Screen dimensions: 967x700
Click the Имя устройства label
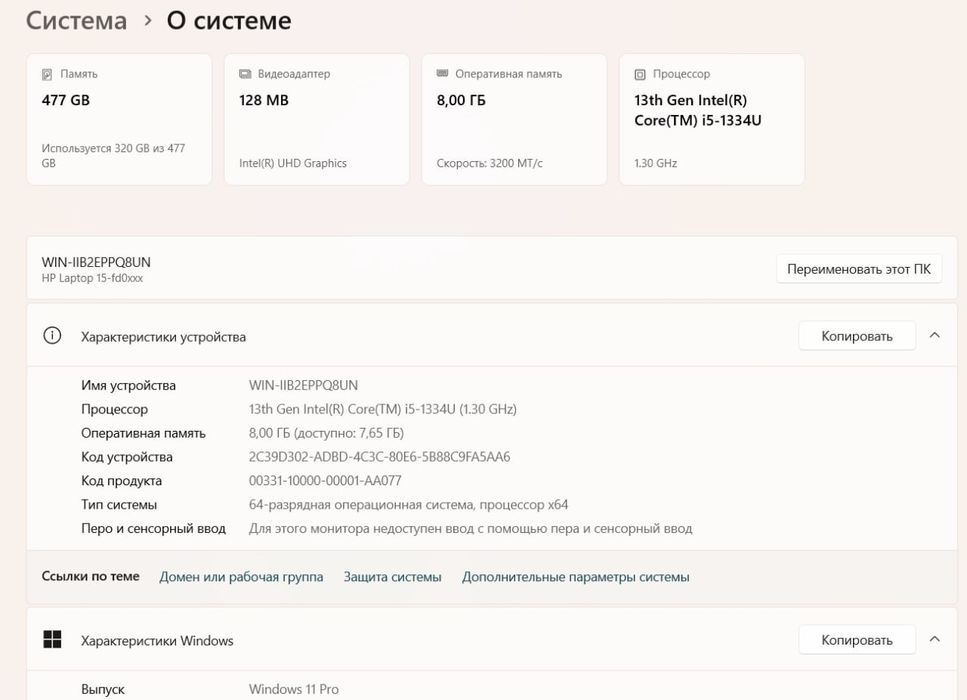[128, 385]
